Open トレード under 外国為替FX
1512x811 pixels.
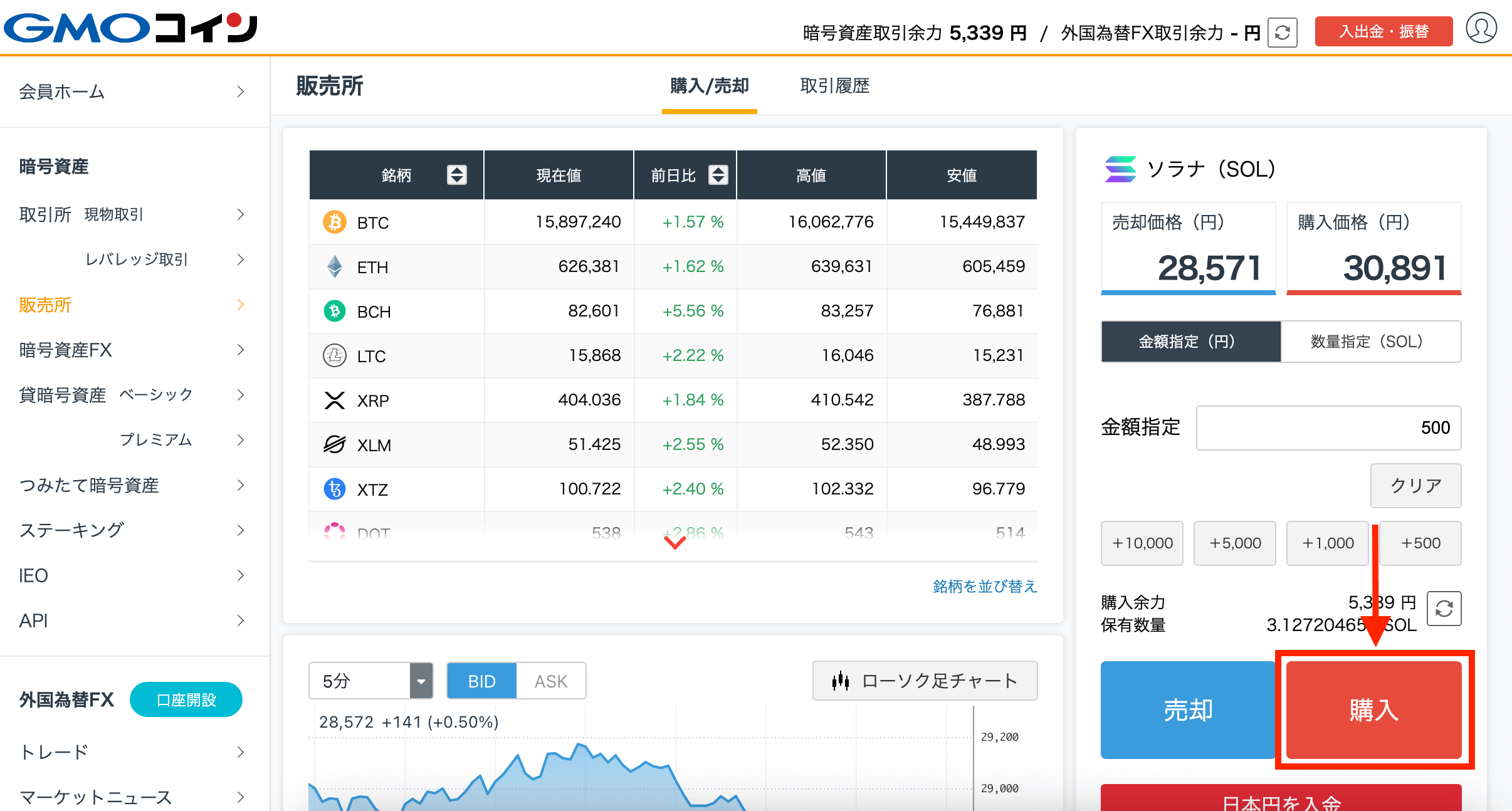[x=132, y=752]
